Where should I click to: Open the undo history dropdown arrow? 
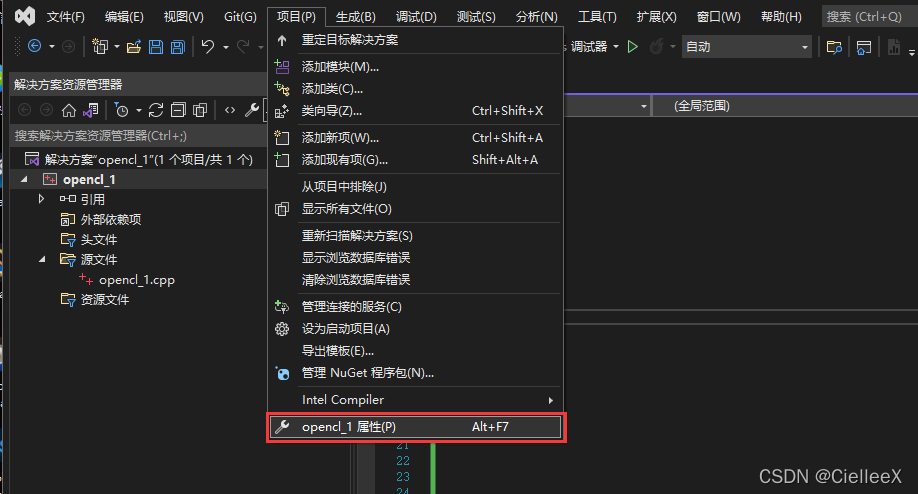pos(225,47)
